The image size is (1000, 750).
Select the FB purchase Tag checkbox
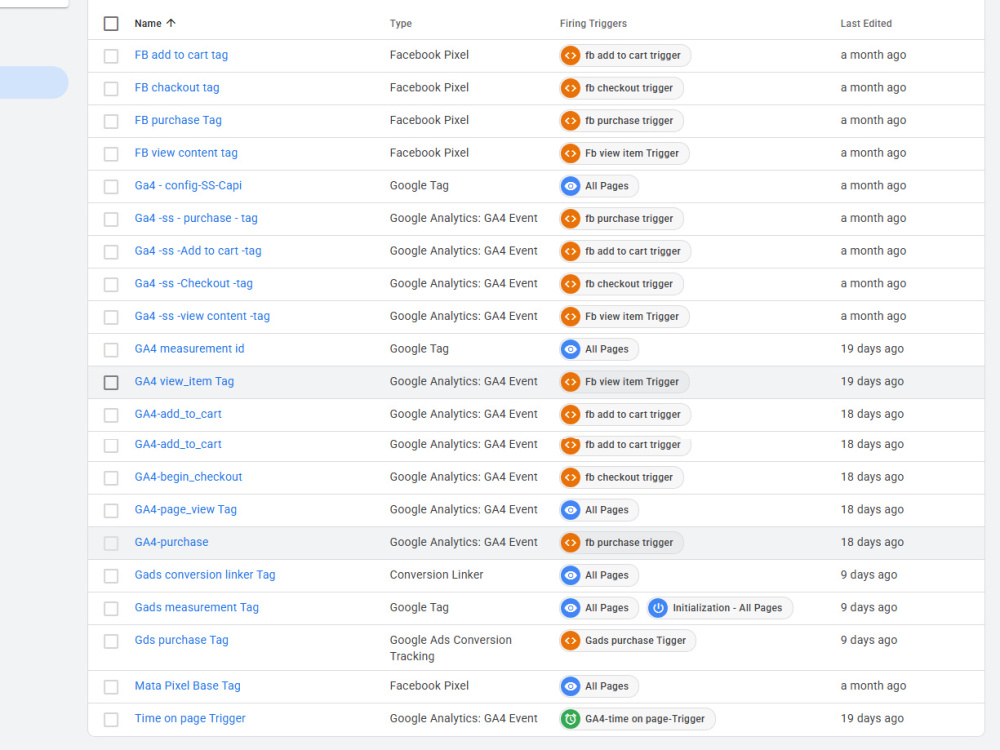tap(111, 121)
